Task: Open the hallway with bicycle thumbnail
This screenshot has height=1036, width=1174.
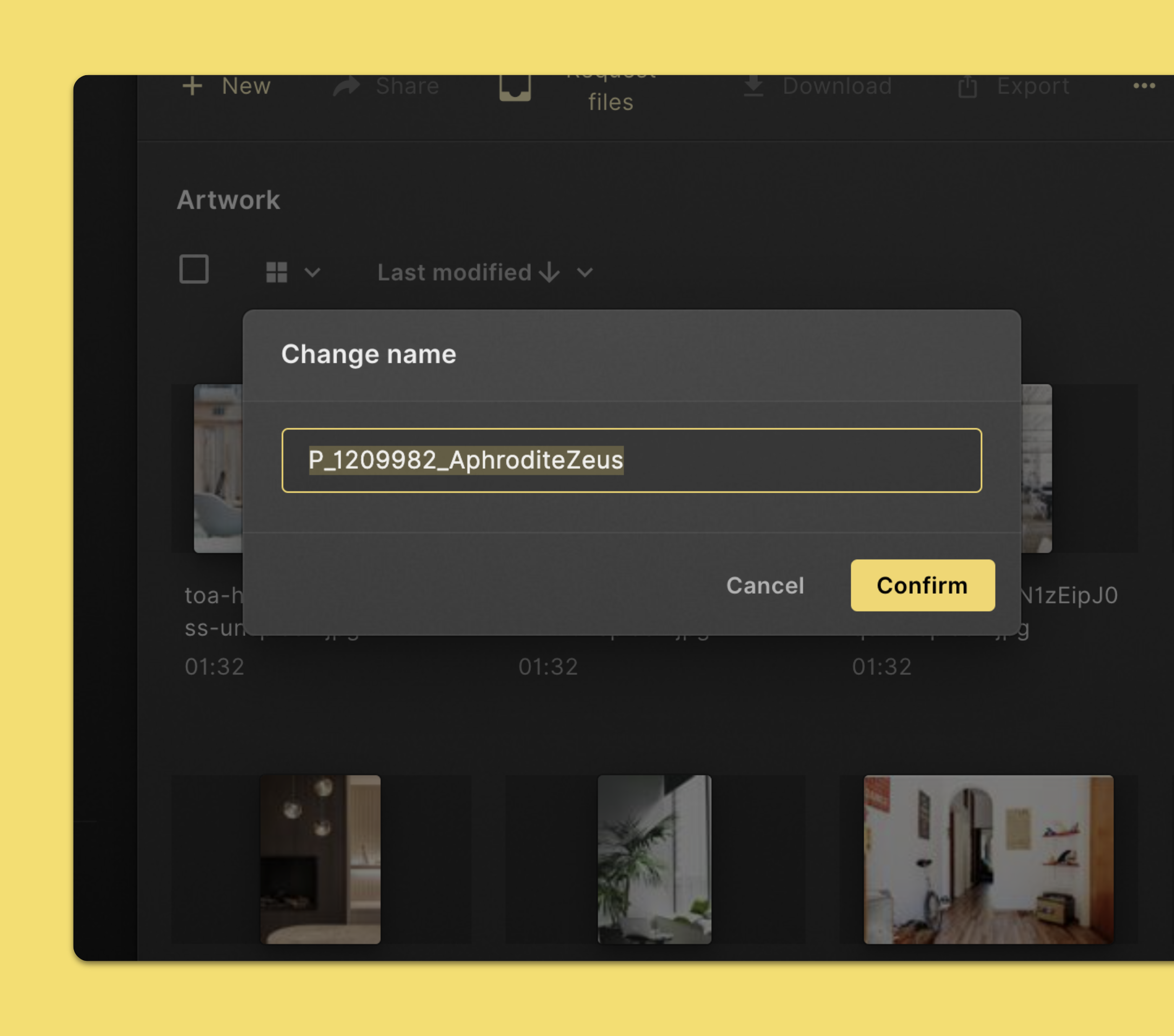Action: [988, 859]
